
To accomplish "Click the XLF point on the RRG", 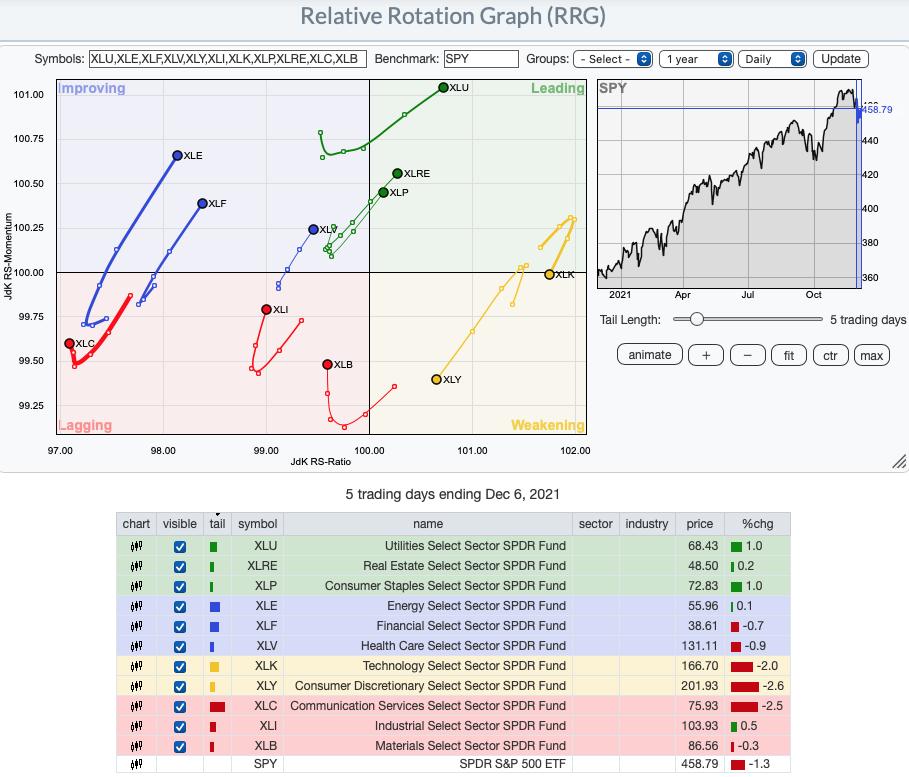I will [202, 204].
